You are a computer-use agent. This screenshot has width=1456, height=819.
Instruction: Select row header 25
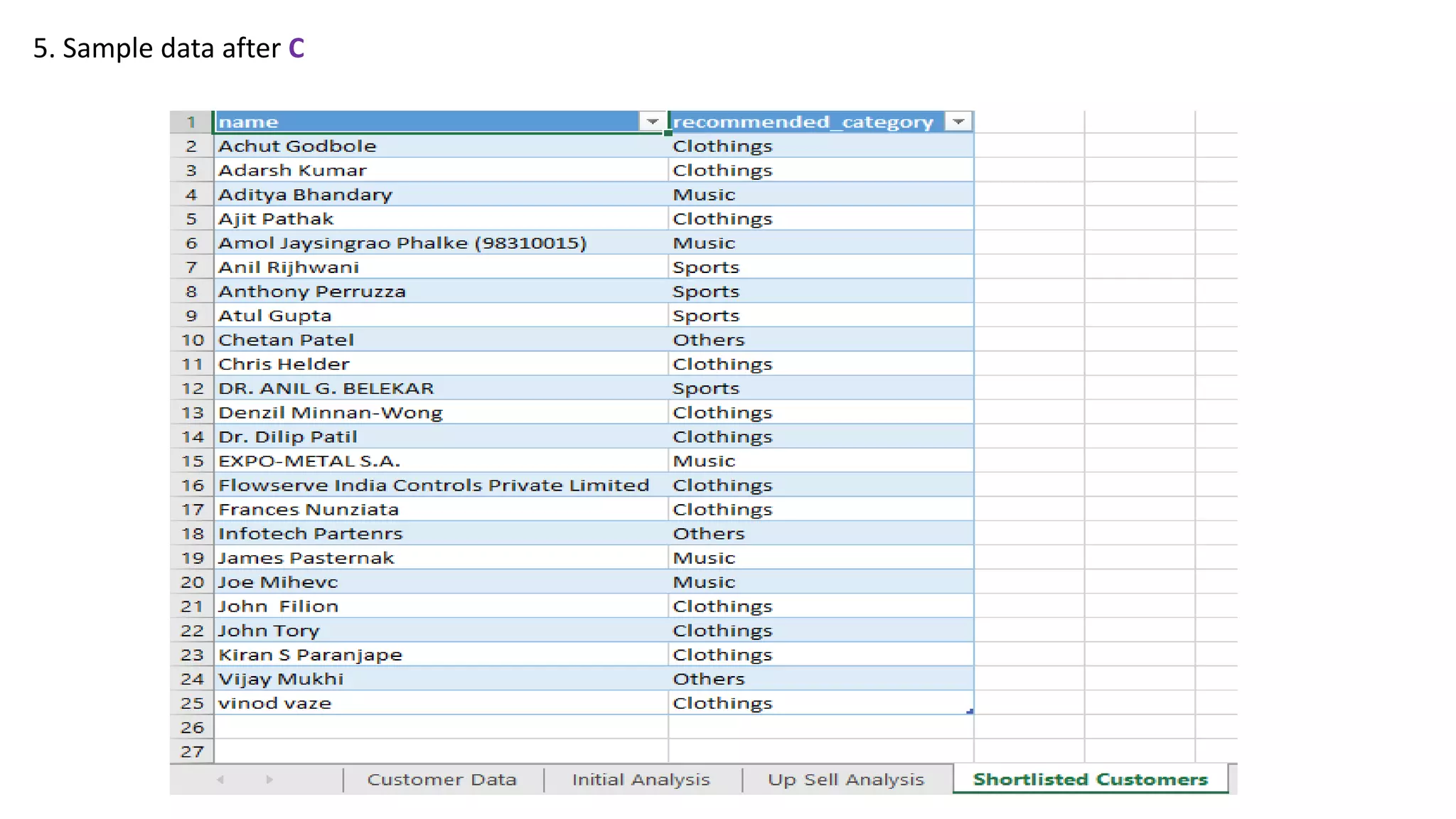pos(191,703)
